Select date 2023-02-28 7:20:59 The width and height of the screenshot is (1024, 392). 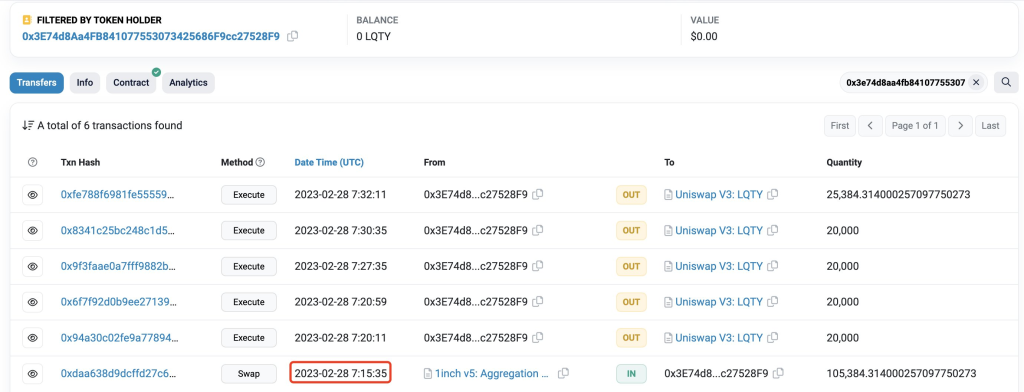point(341,302)
